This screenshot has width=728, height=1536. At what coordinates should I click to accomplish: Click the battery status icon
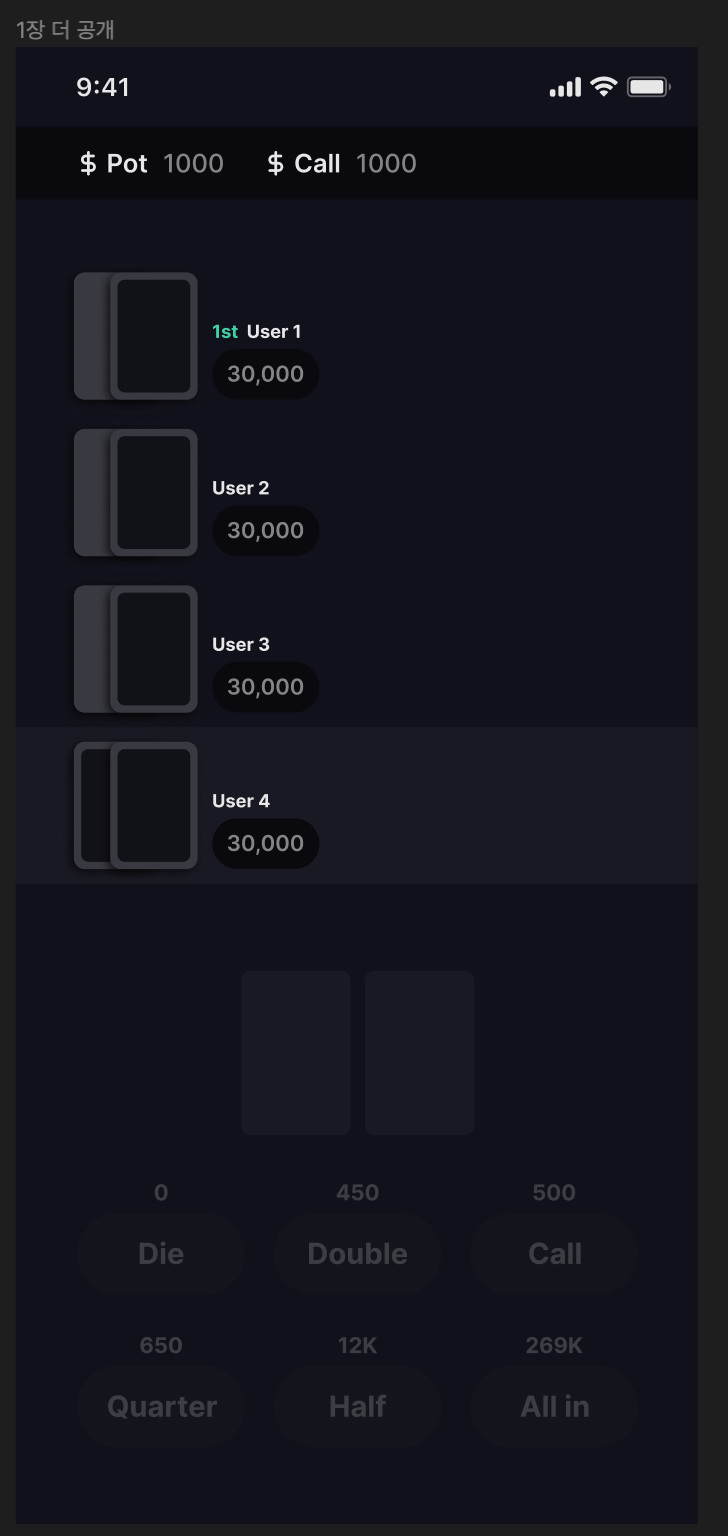point(648,87)
